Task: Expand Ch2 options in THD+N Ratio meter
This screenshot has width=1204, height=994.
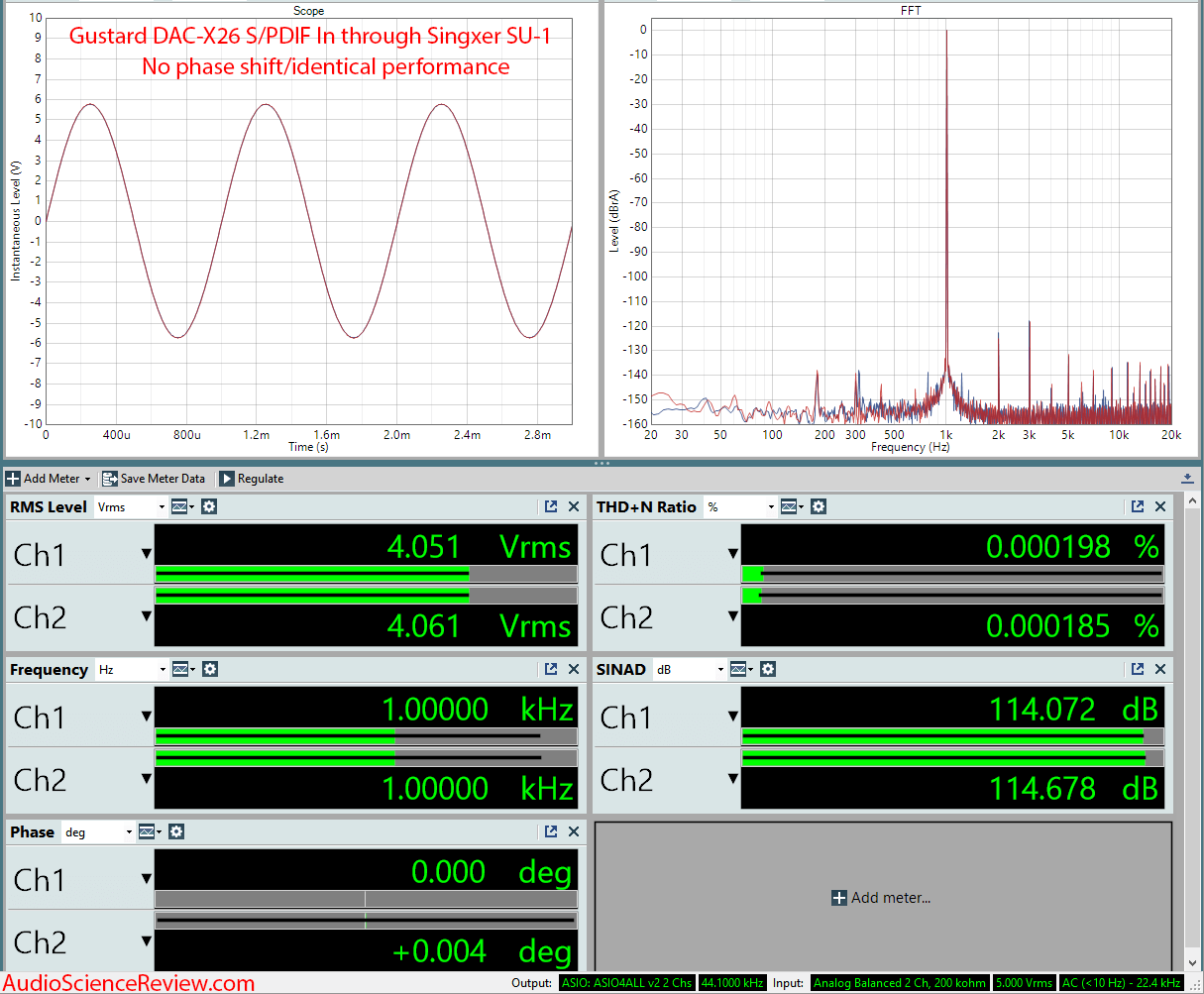Action: pos(733,616)
